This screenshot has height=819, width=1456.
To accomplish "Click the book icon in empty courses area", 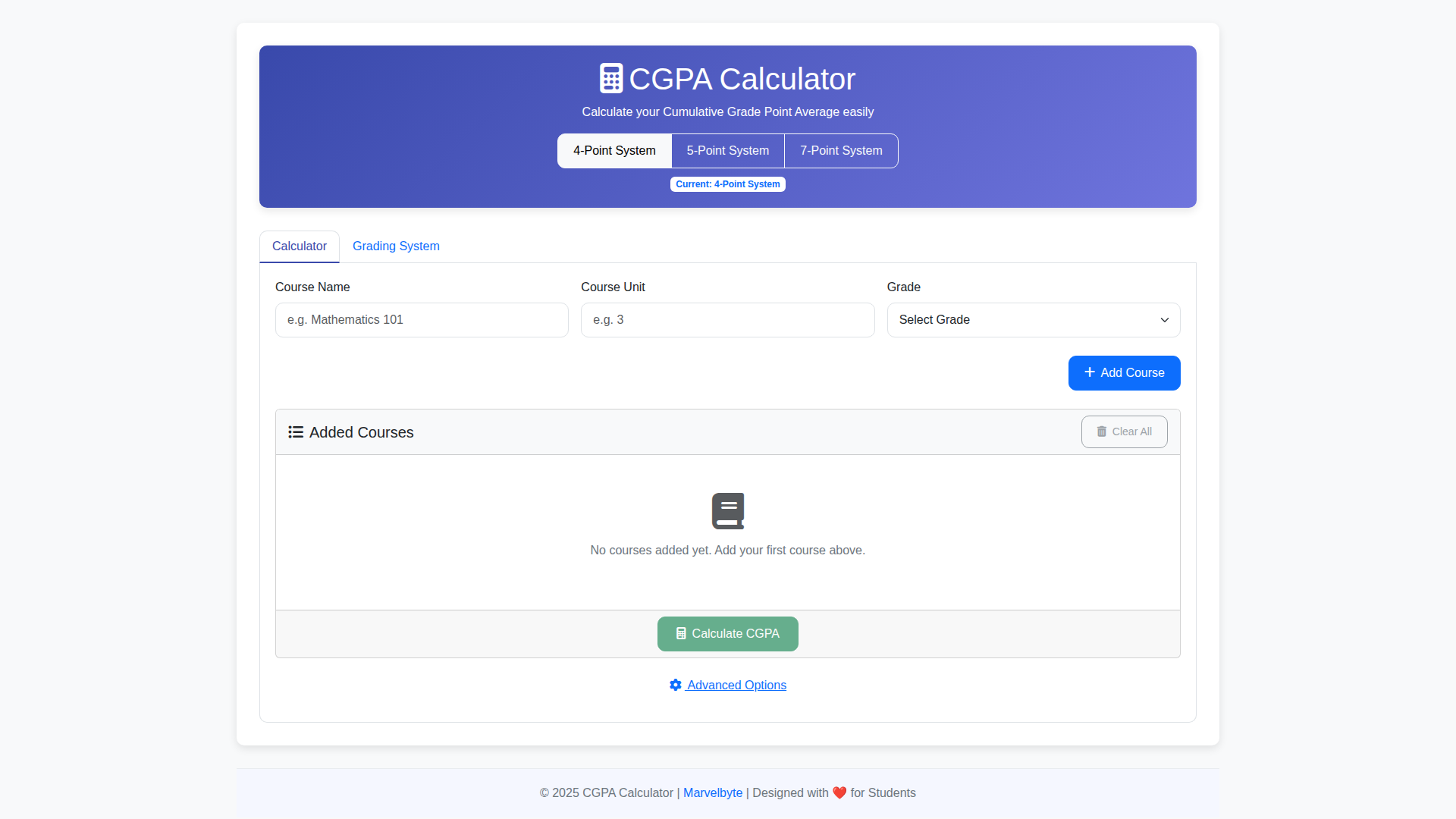I will pyautogui.click(x=728, y=511).
